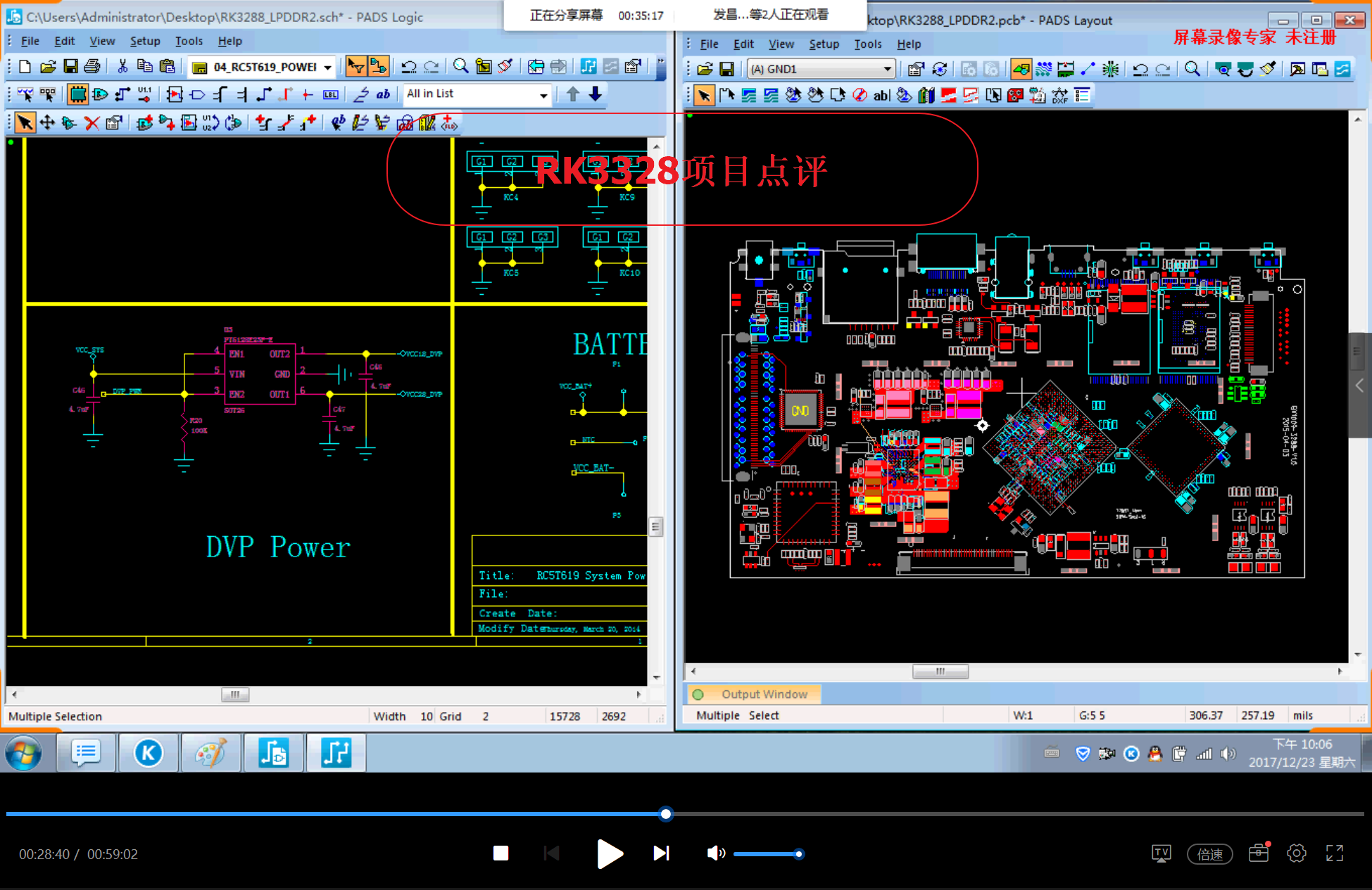Toggle the Select Parts filter chip button
The height and width of the screenshot is (890, 1372).
[x=77, y=94]
